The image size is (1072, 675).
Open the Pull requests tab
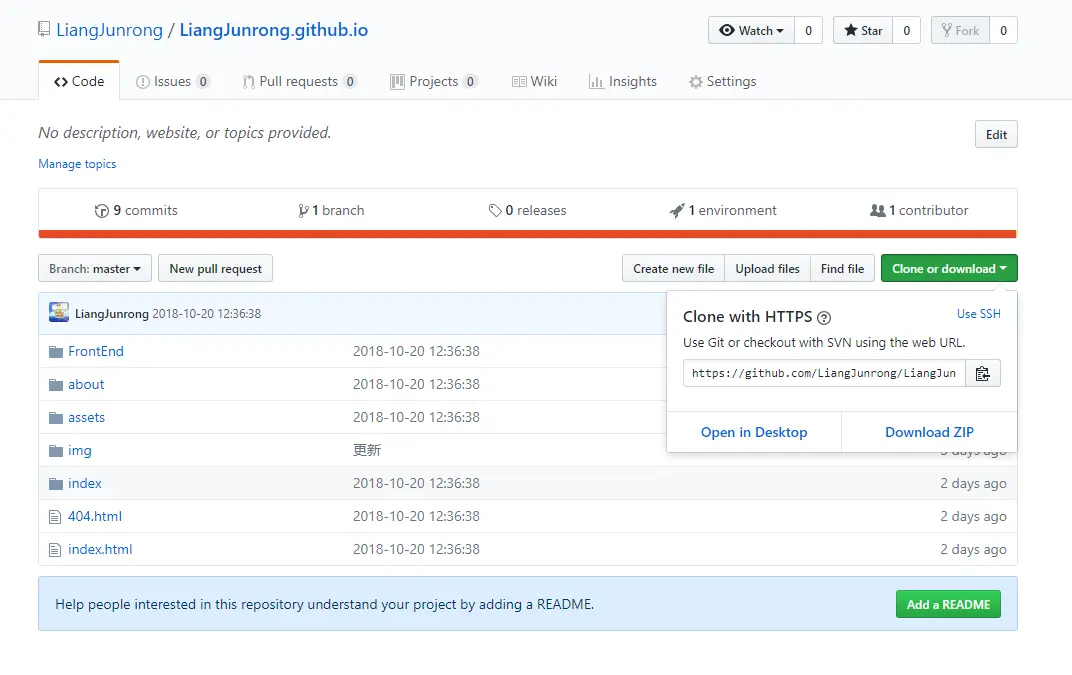(x=299, y=81)
